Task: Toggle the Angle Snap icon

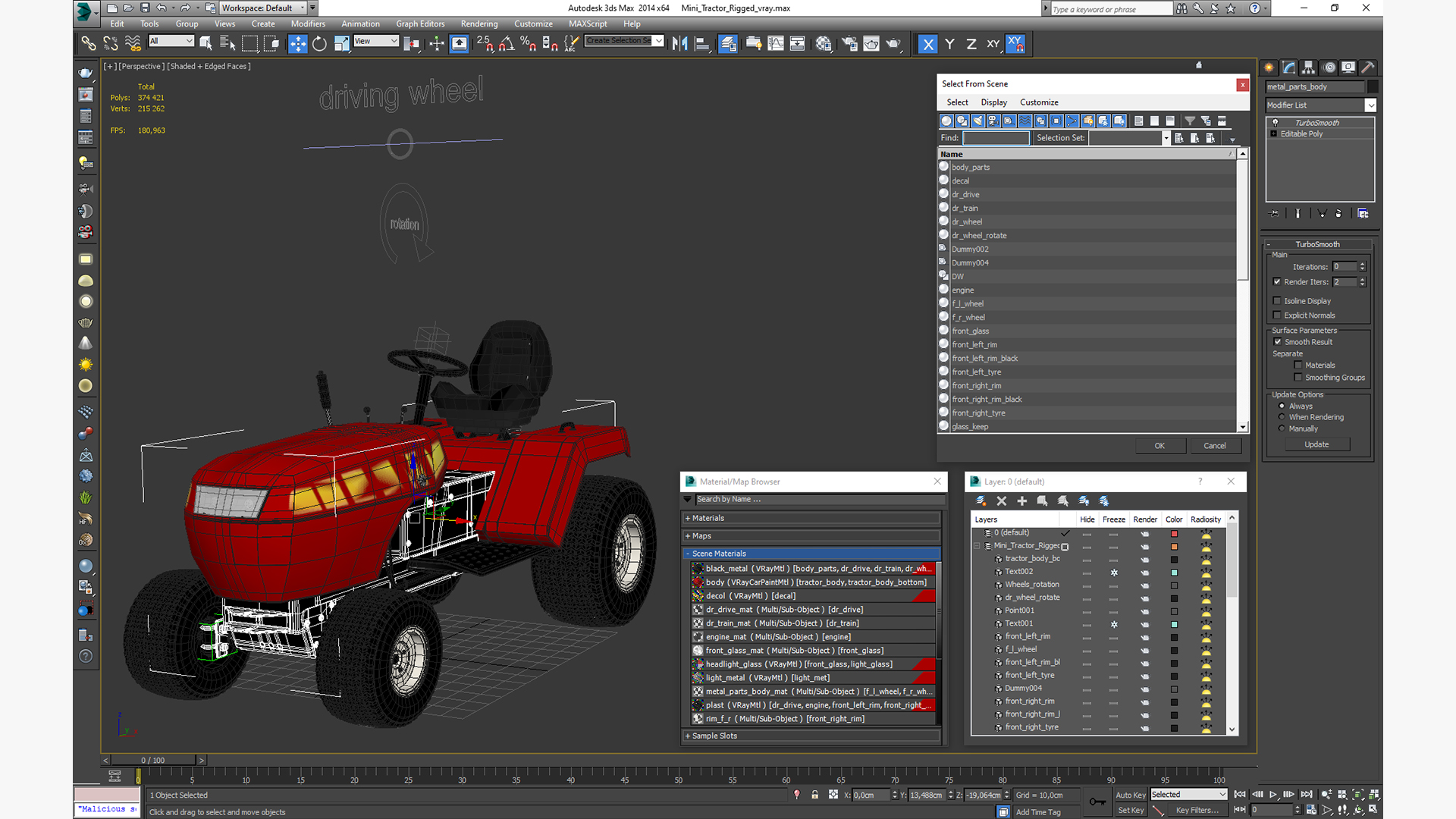Action: click(x=507, y=44)
